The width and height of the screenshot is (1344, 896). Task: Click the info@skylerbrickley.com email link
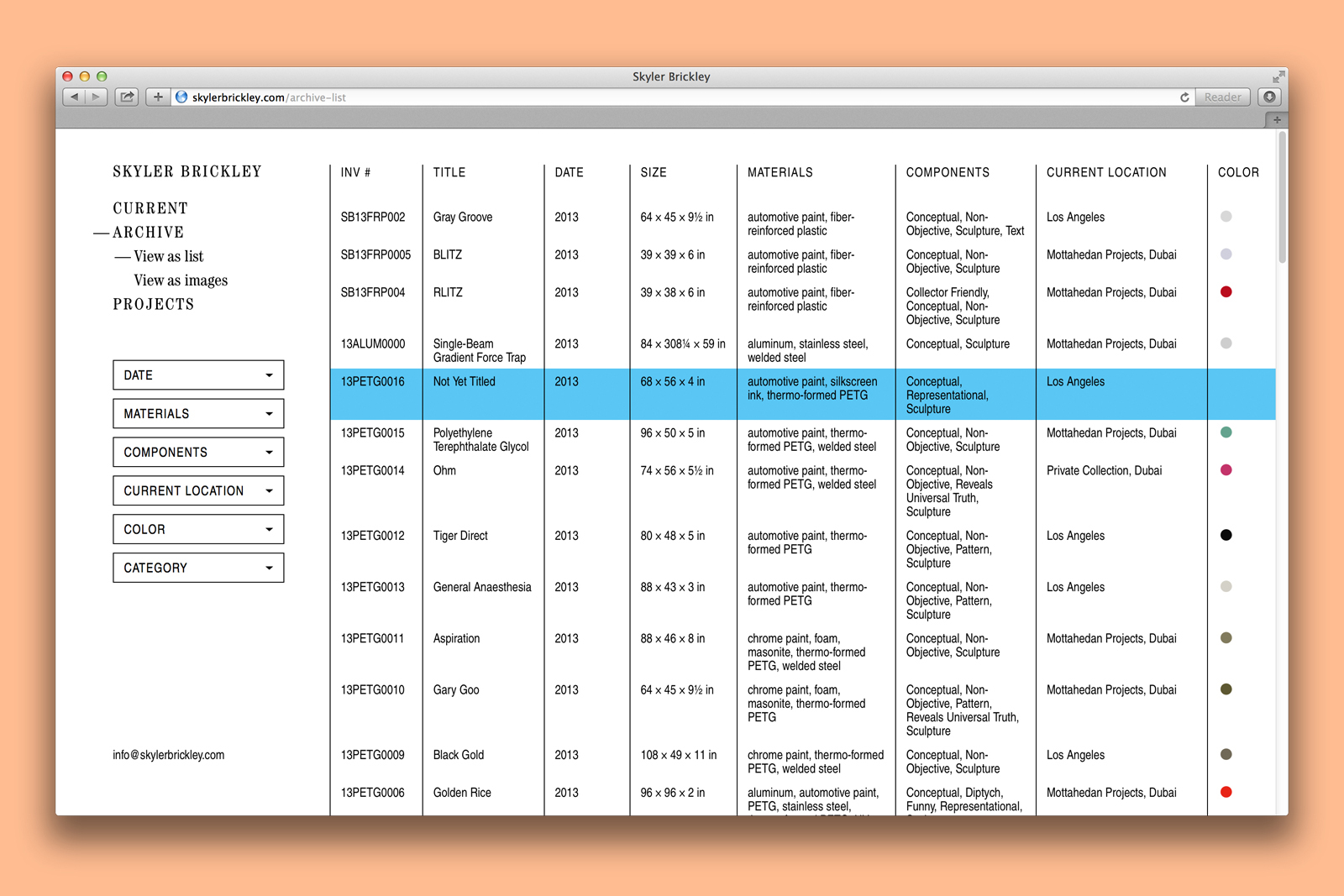tap(169, 755)
